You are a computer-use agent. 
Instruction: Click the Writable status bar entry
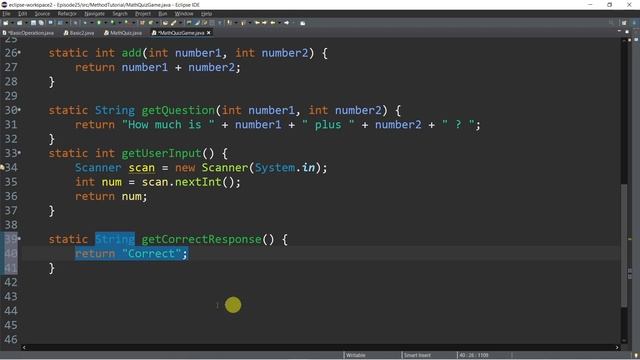(x=356, y=355)
